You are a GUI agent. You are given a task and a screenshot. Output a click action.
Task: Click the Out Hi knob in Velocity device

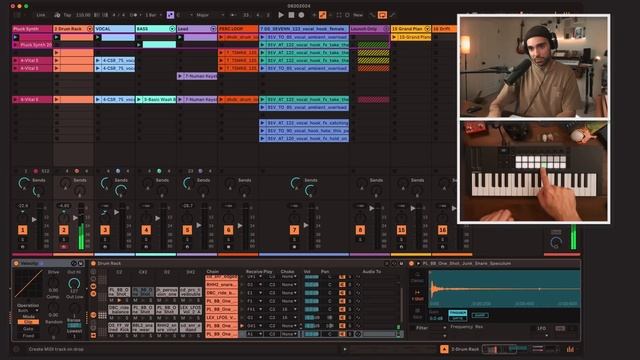coord(74,283)
